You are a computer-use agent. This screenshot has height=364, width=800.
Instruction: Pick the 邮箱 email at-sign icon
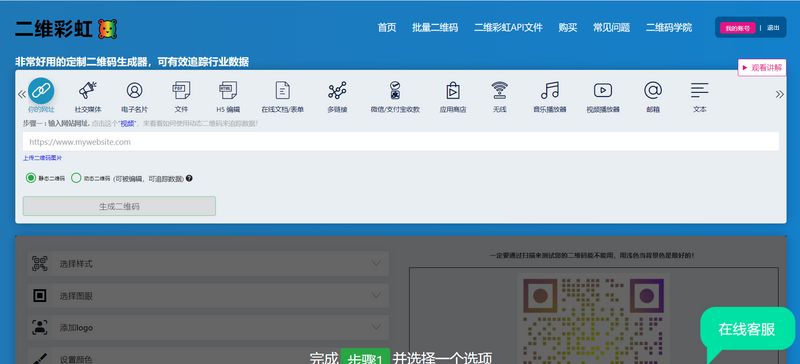point(653,90)
